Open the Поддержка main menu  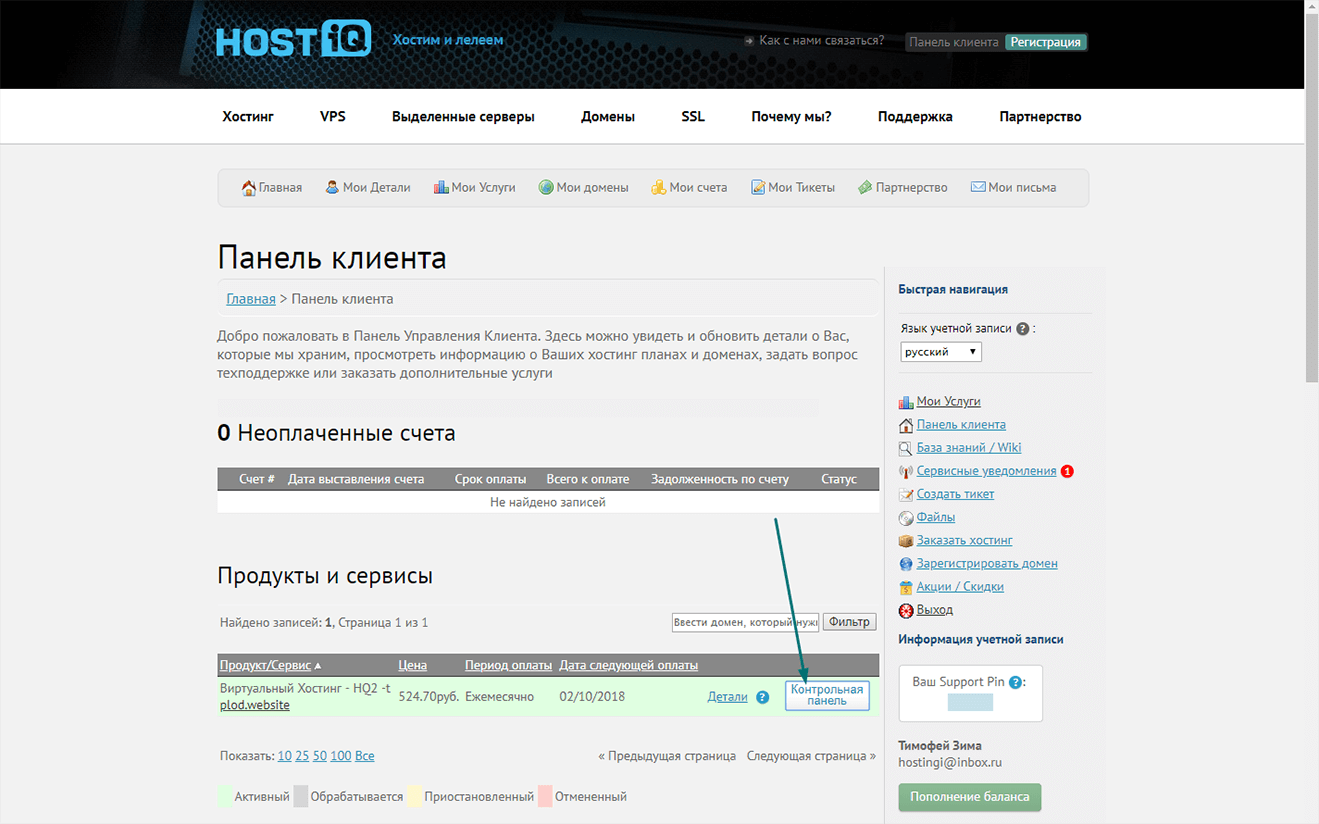click(915, 116)
